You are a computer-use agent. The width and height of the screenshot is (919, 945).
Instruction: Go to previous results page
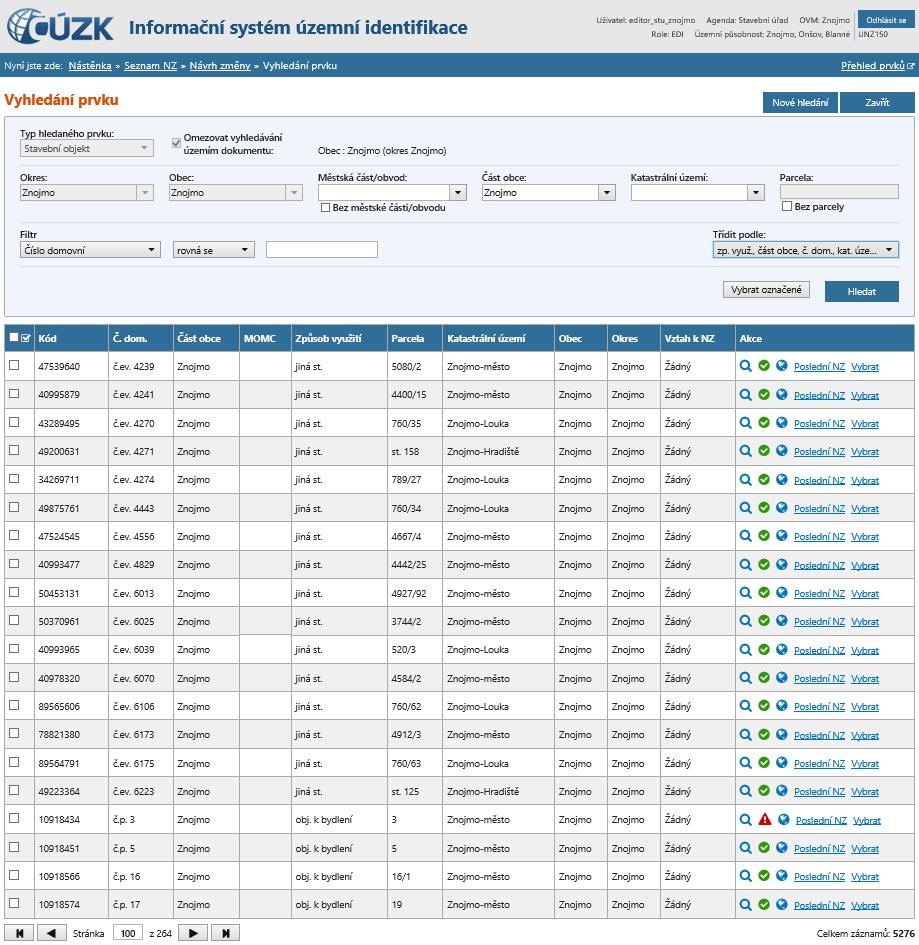(x=52, y=933)
